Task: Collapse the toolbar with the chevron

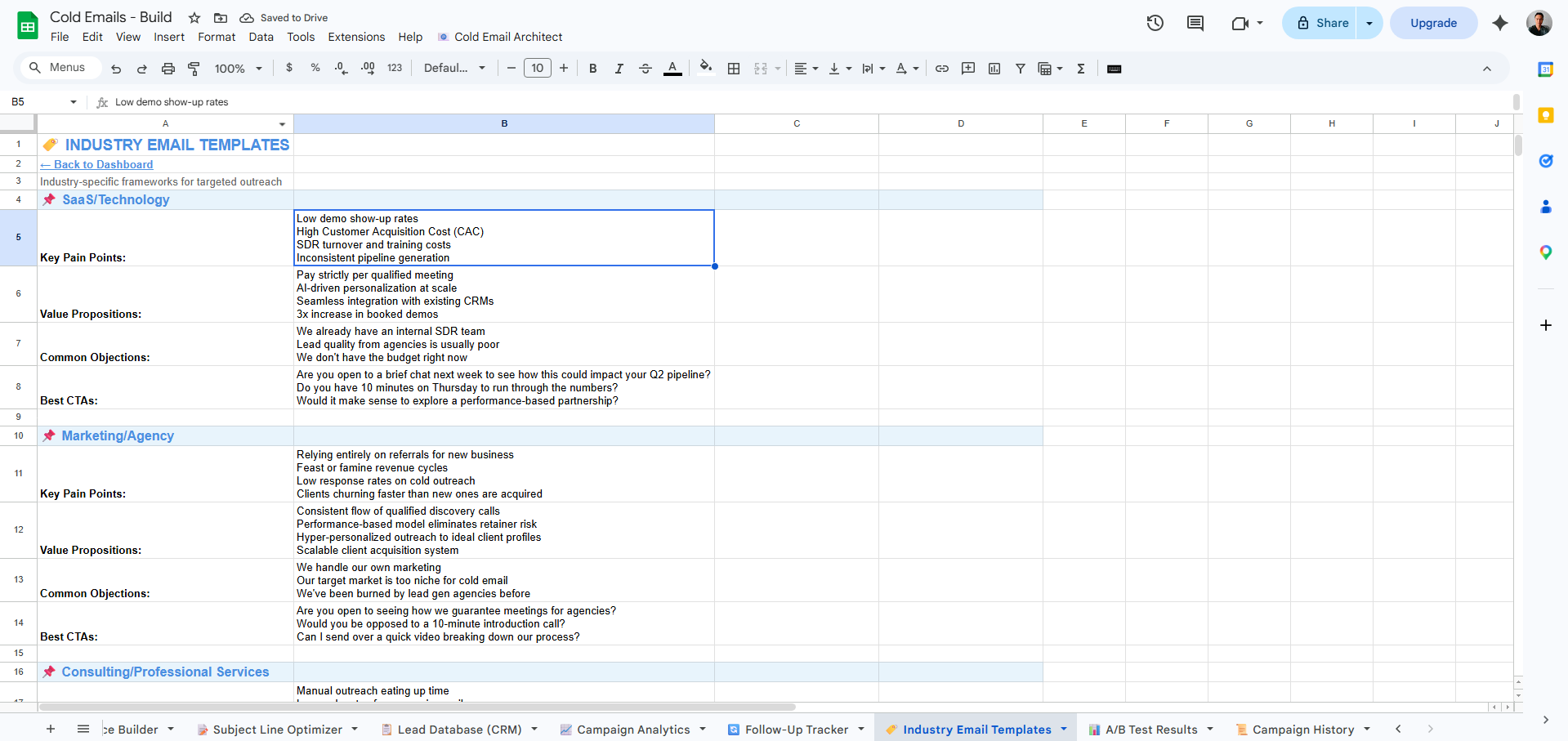Action: pos(1487,69)
